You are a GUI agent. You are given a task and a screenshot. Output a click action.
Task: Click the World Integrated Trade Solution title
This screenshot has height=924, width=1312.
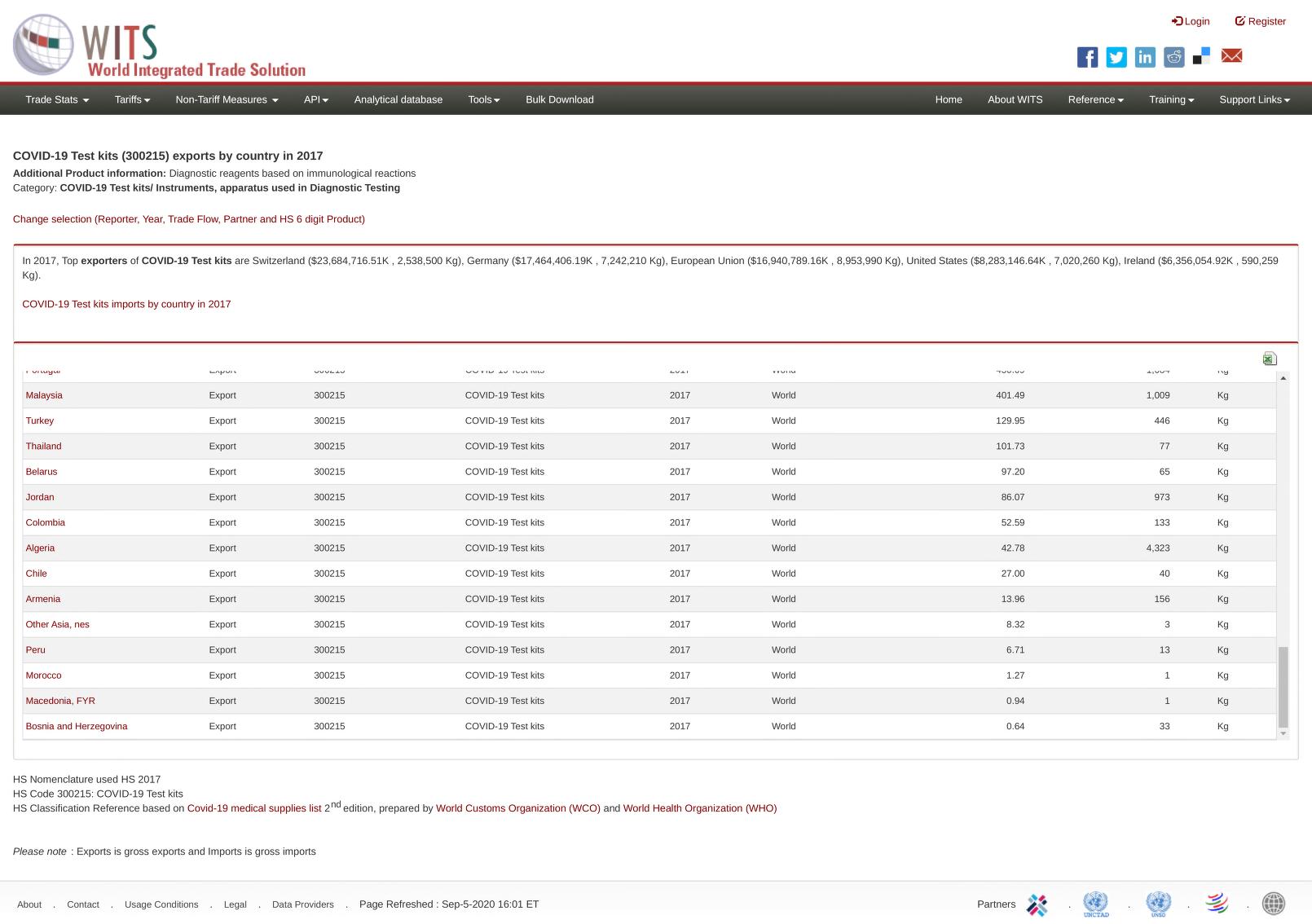196,70
